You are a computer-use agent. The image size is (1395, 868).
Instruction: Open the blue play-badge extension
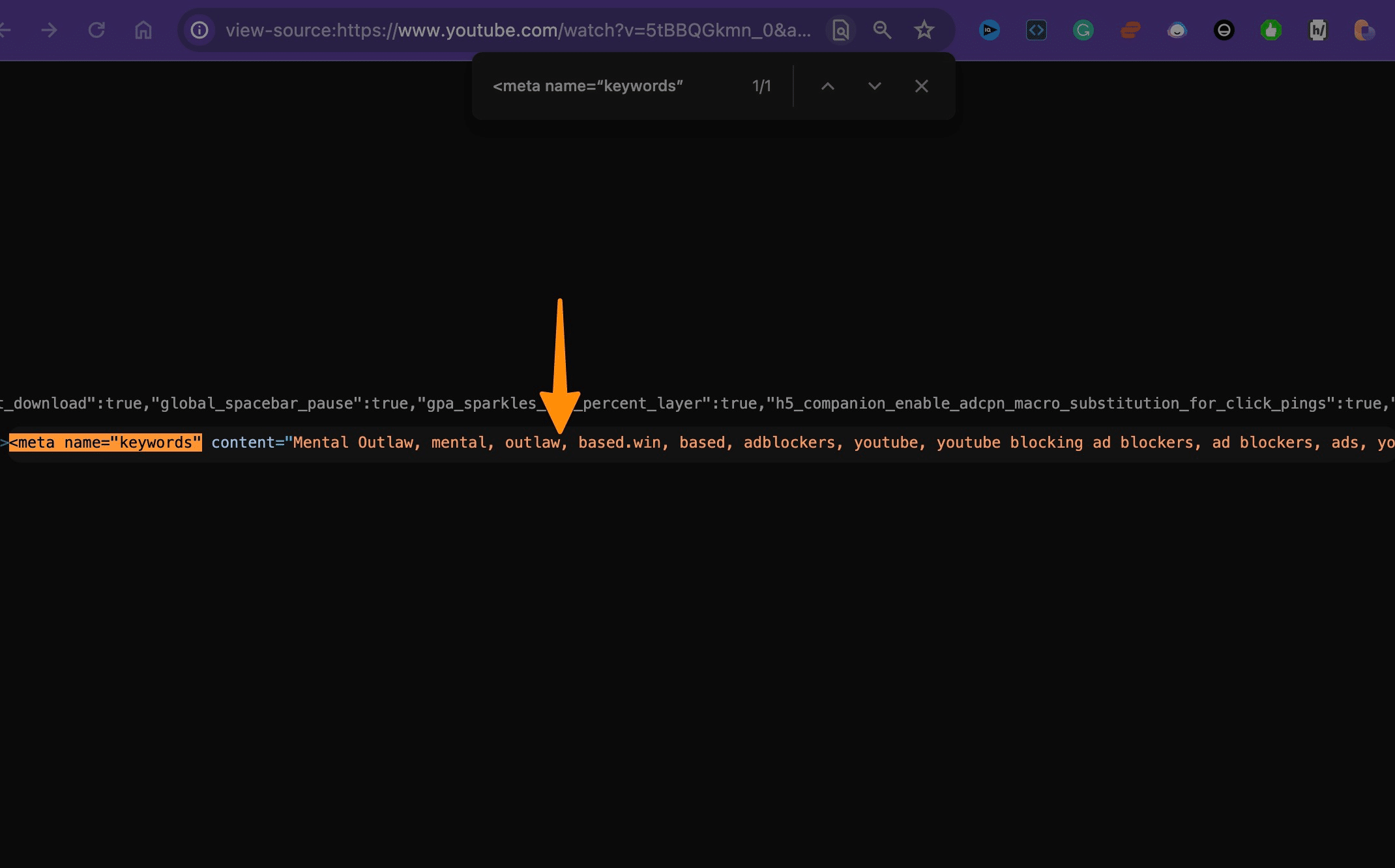(990, 30)
